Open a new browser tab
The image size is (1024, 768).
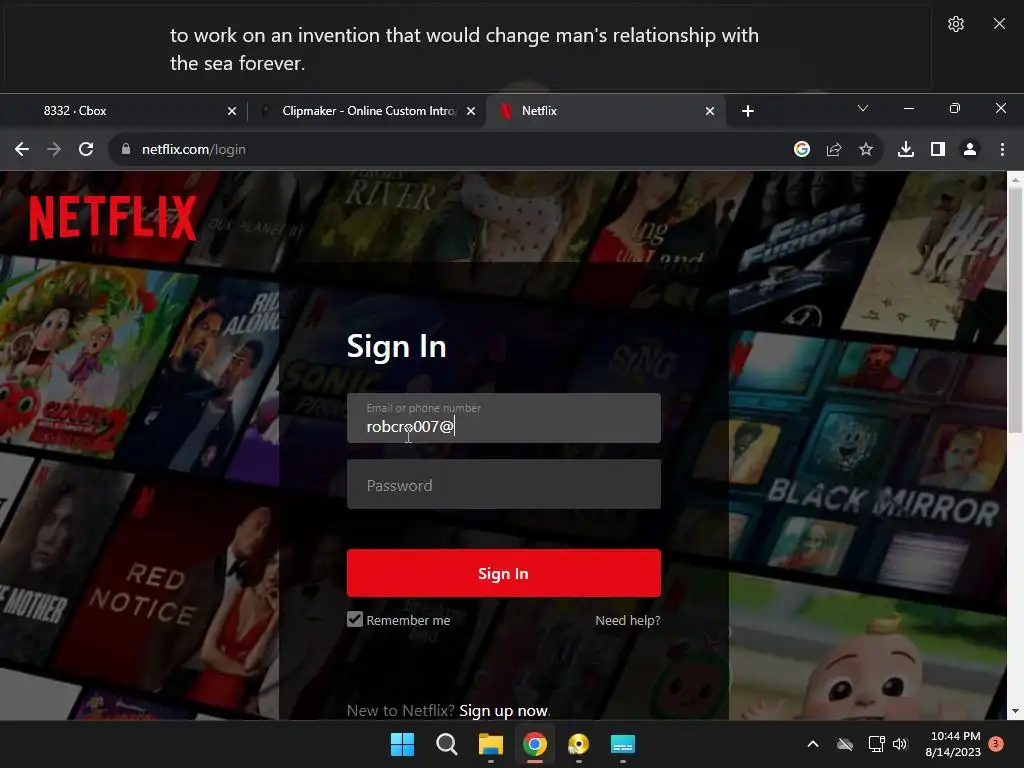click(748, 111)
